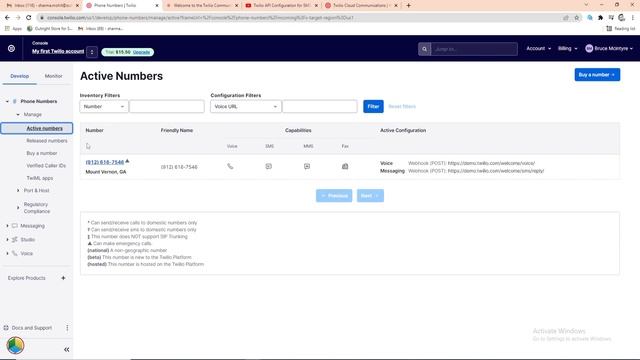Screen dimensions: 640x360
Task: Open phone number (912) 616-7546 link
Action: click(104, 162)
